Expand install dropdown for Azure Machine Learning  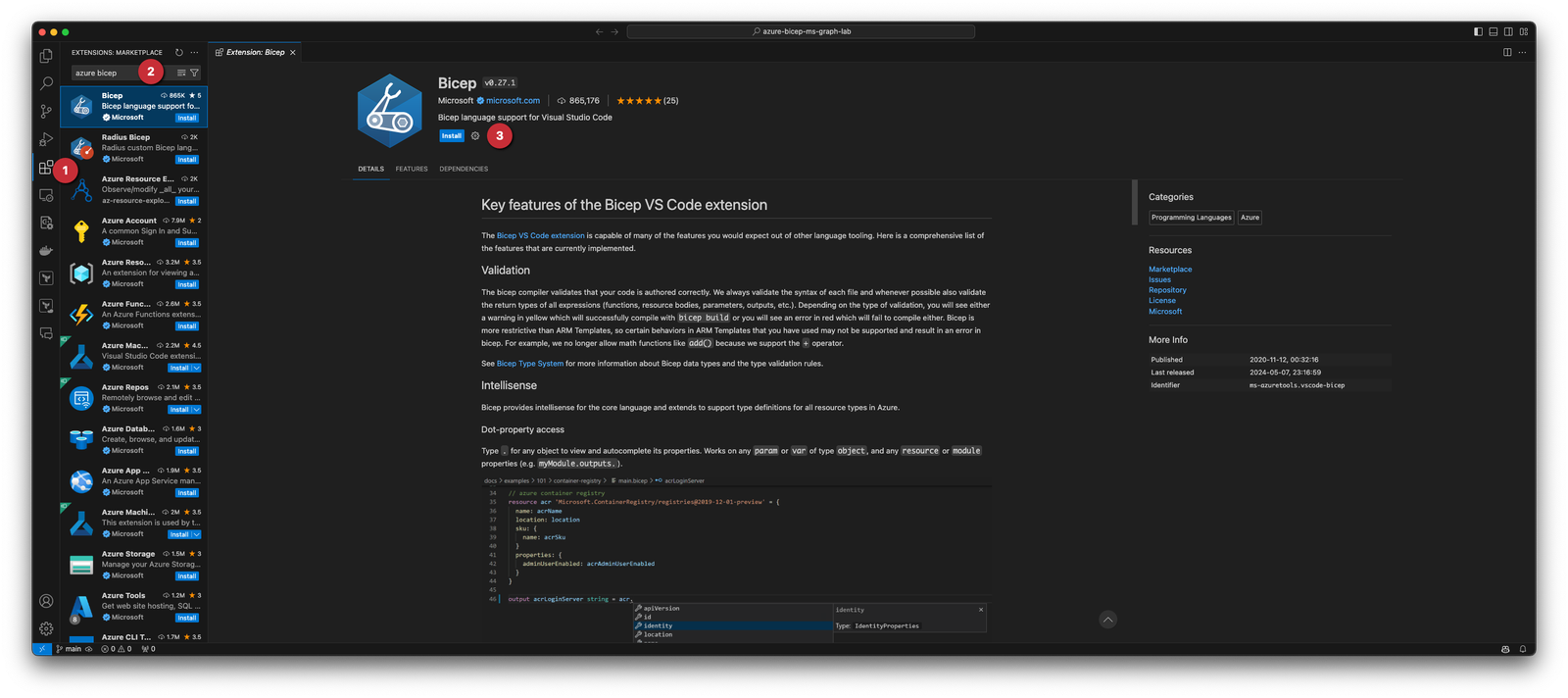point(197,534)
